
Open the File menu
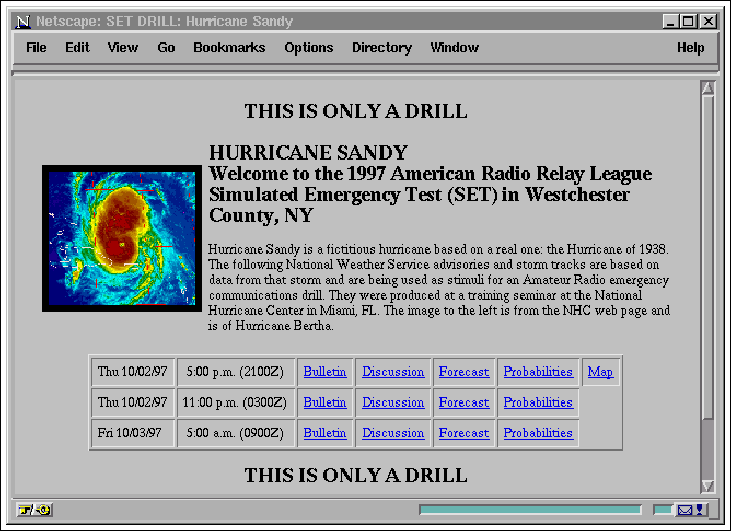tap(36, 48)
